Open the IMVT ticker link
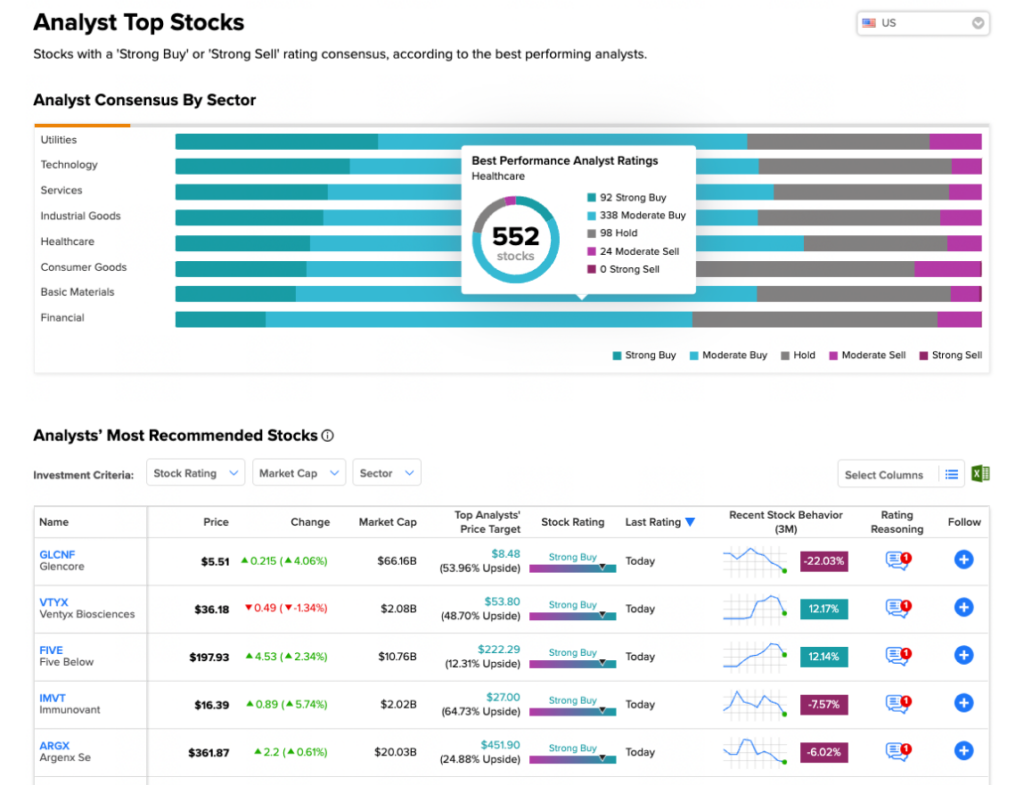This screenshot has width=1024, height=785. coord(52,697)
